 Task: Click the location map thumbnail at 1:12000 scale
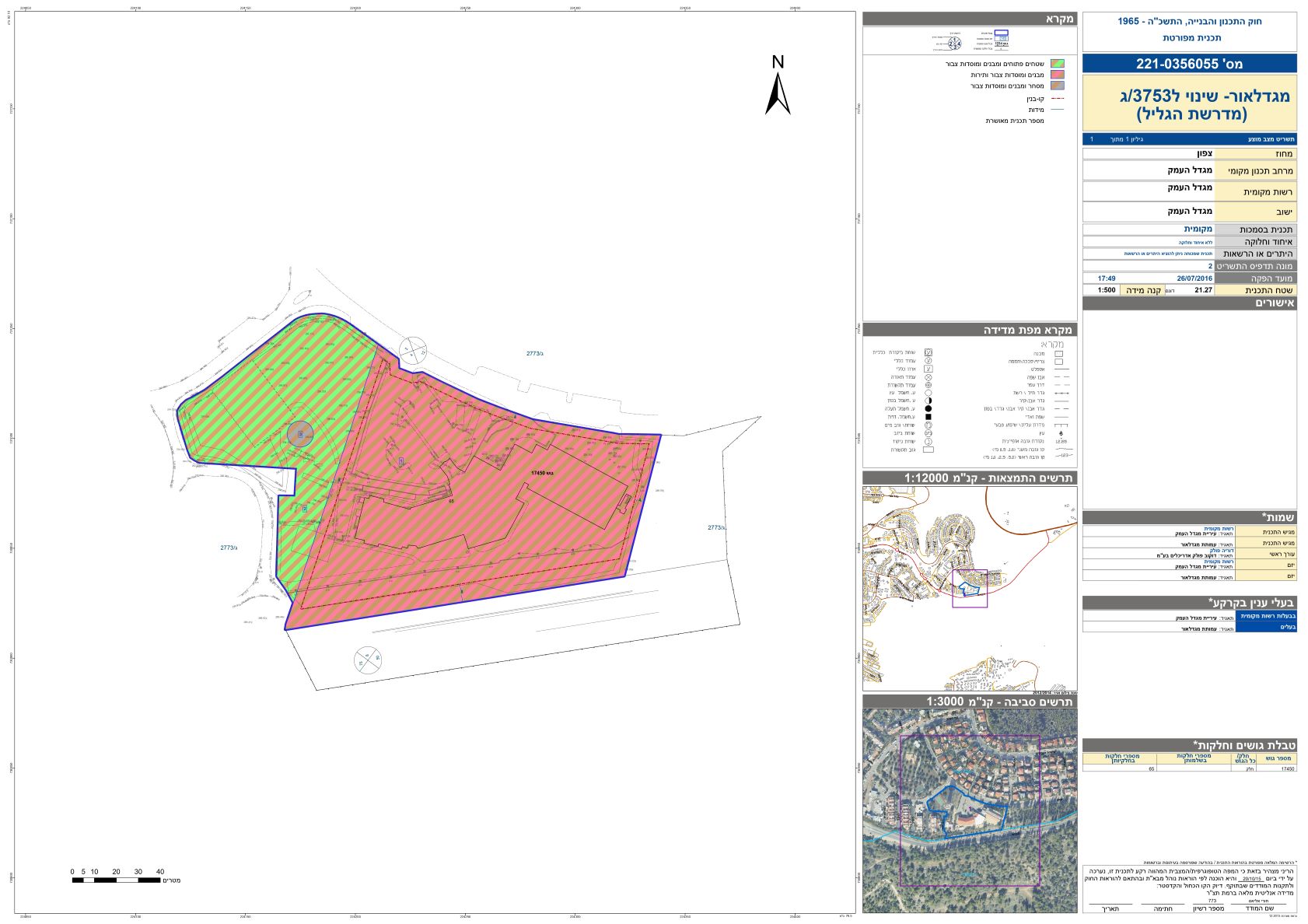(970, 588)
